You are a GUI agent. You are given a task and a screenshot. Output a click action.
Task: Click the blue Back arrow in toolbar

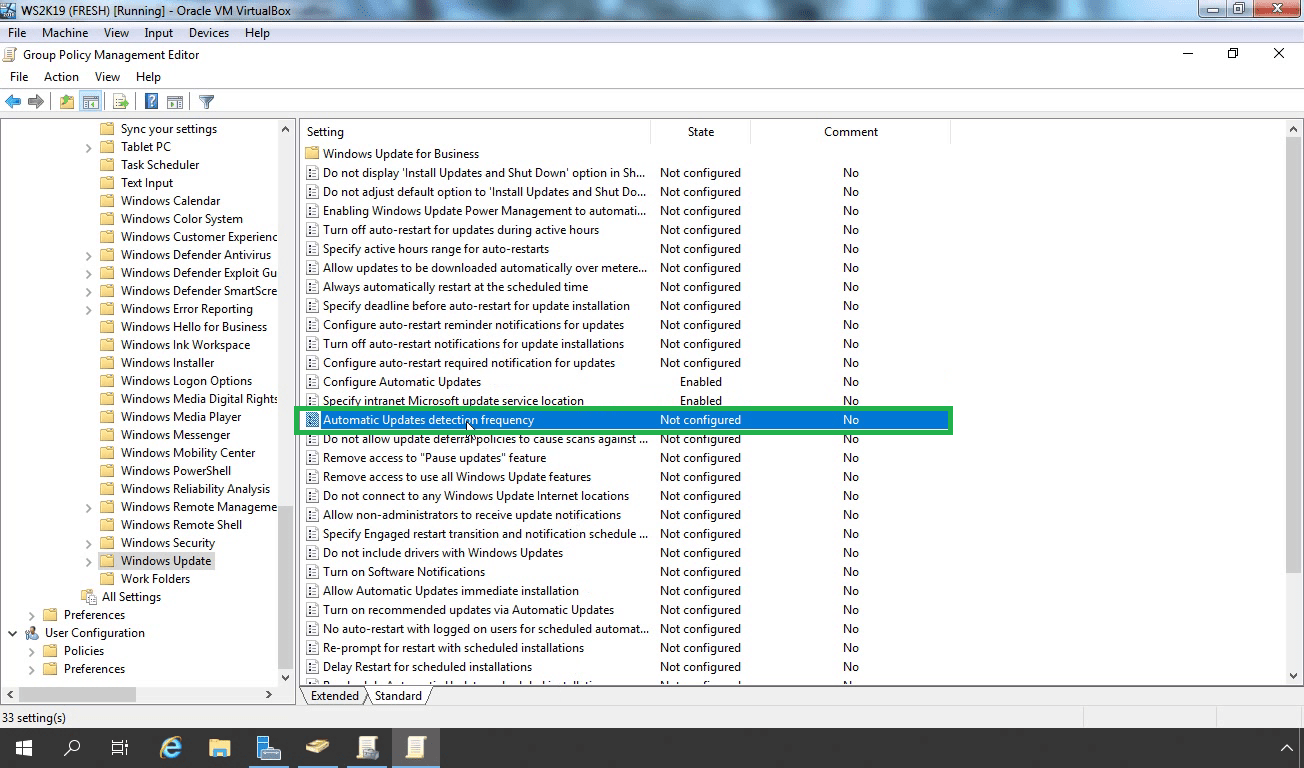click(x=13, y=102)
